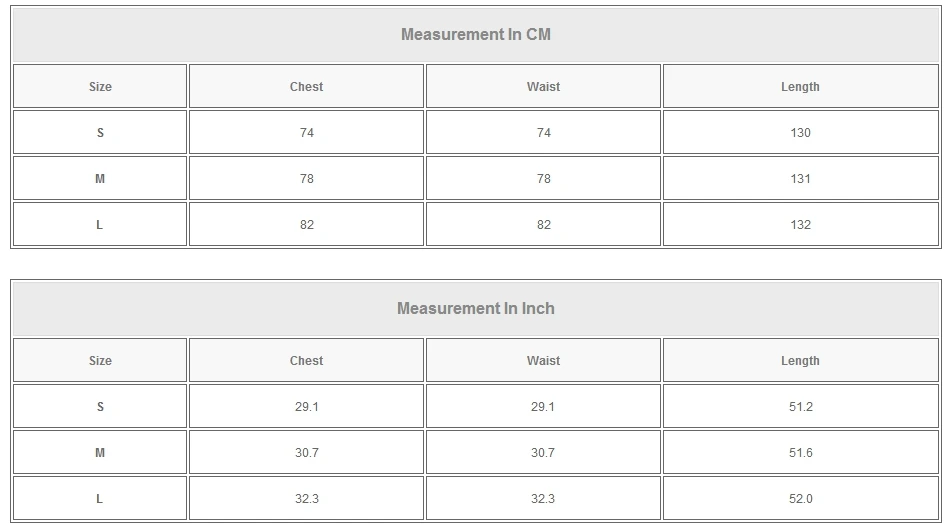
Task: Click the "Measurement In Inch" table title
Action: coord(476,309)
